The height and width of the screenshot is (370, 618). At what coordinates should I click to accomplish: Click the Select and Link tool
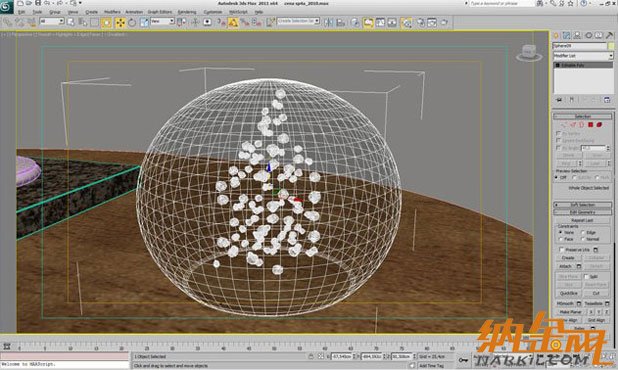click(x=8, y=22)
